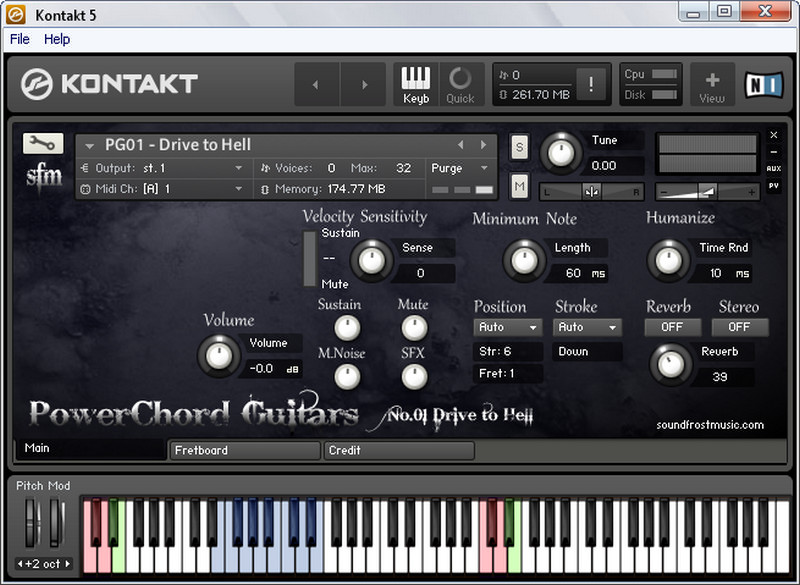Image resolution: width=800 pixels, height=585 pixels.
Task: Enable the Stereo OFF switch
Action: 739,327
